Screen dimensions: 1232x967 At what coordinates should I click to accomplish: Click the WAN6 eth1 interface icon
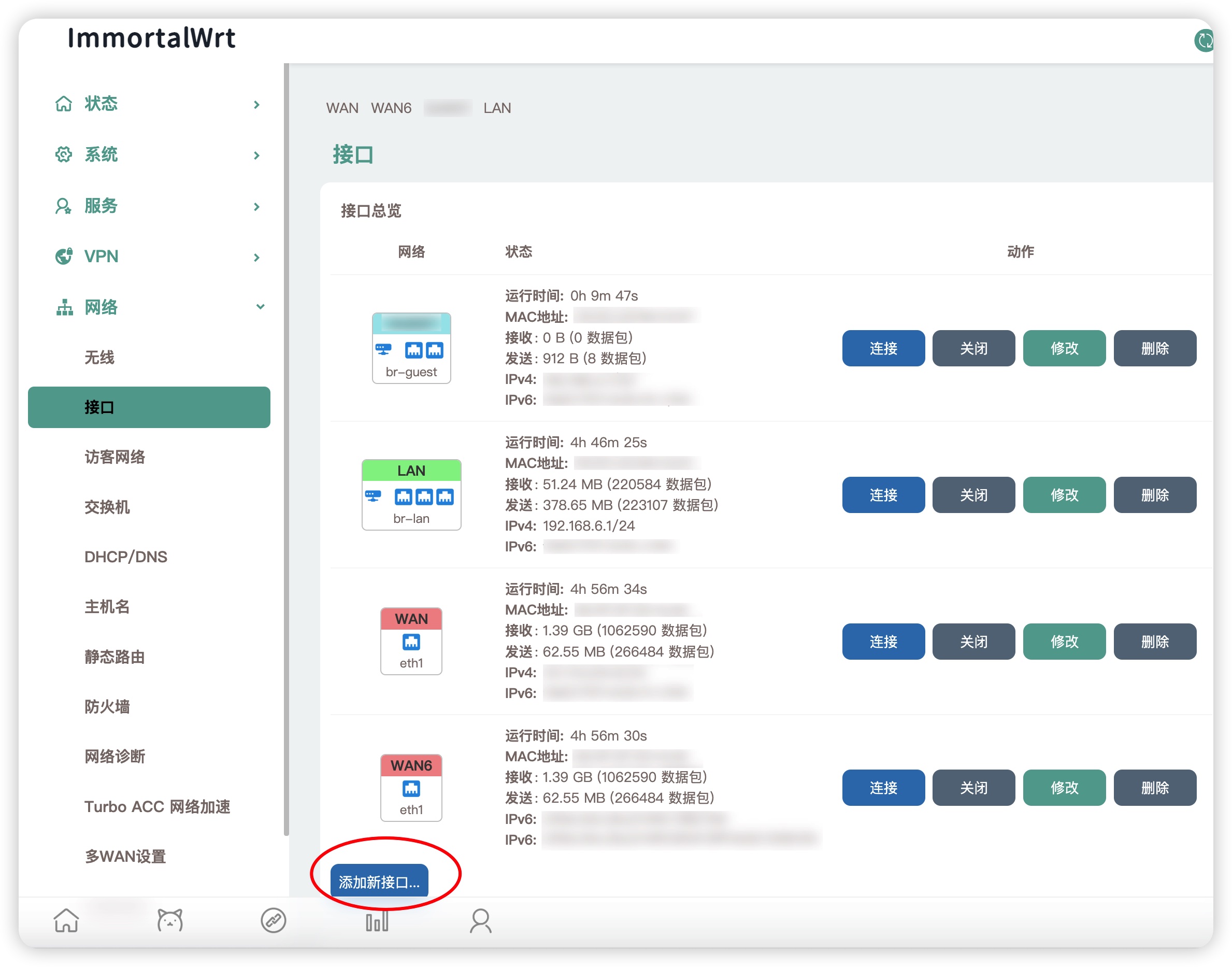click(411, 788)
